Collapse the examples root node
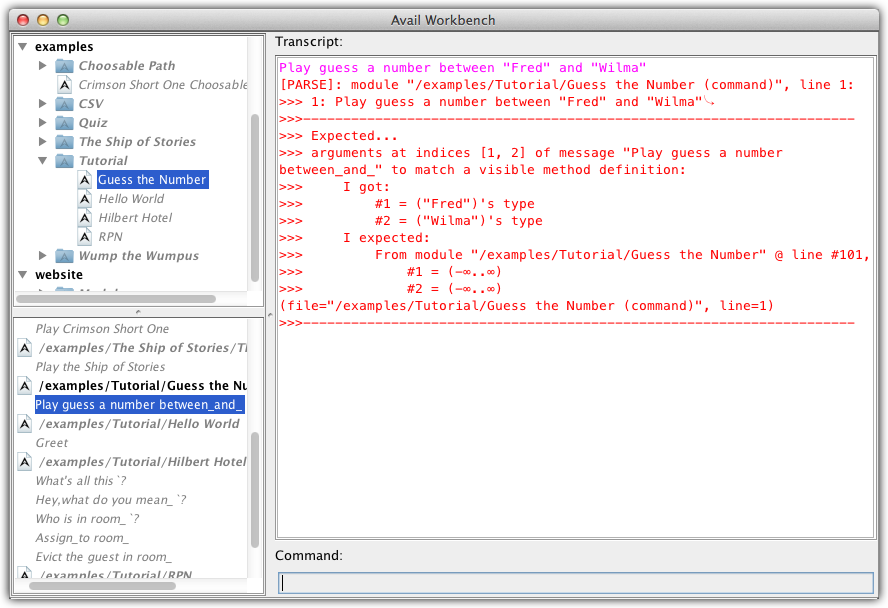Viewport: 888px width, 608px height. [23, 46]
